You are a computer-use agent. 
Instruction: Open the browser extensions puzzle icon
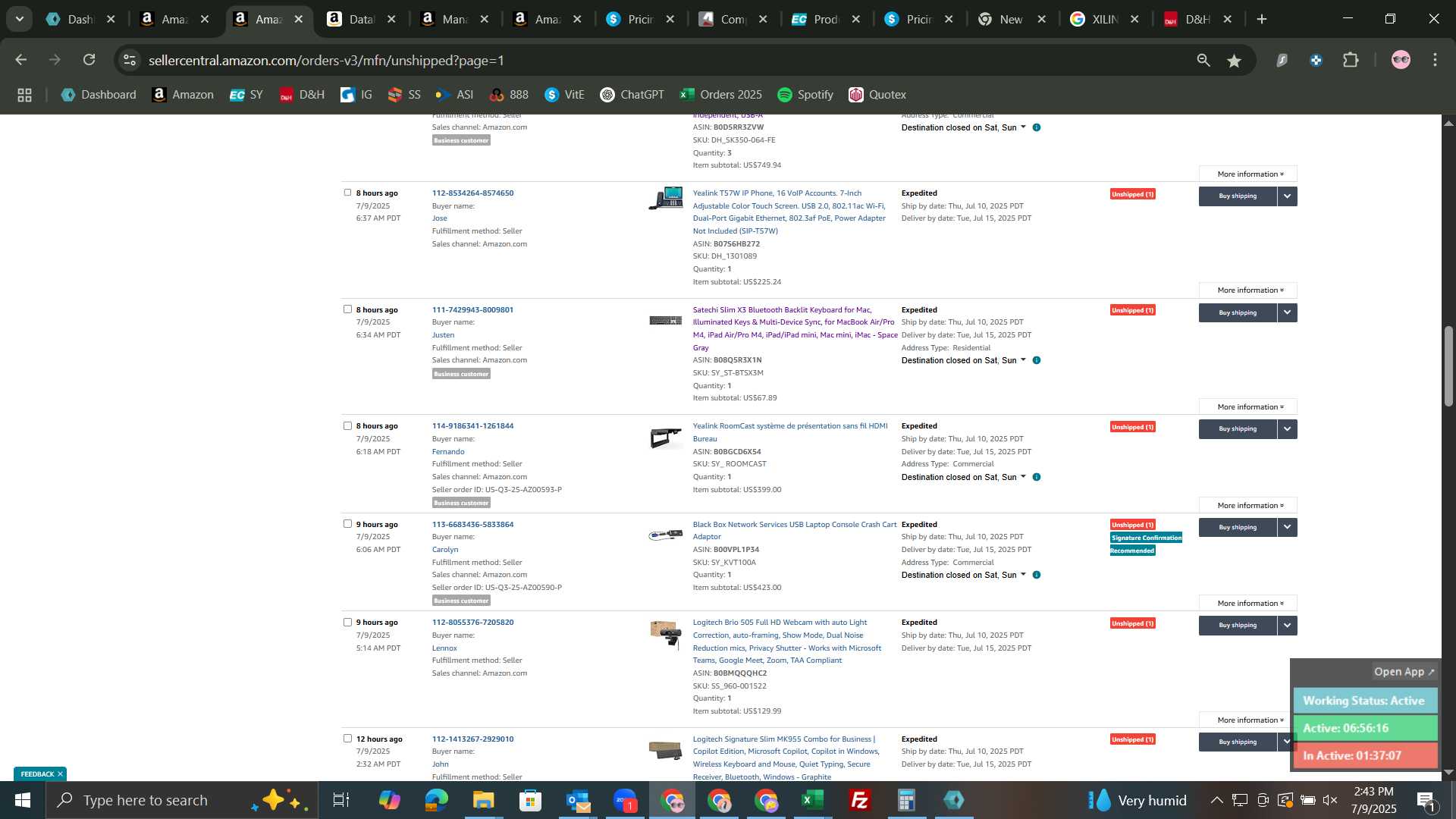click(1351, 60)
